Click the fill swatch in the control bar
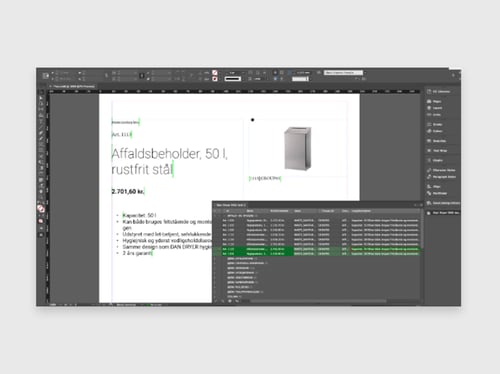 click(x=215, y=72)
